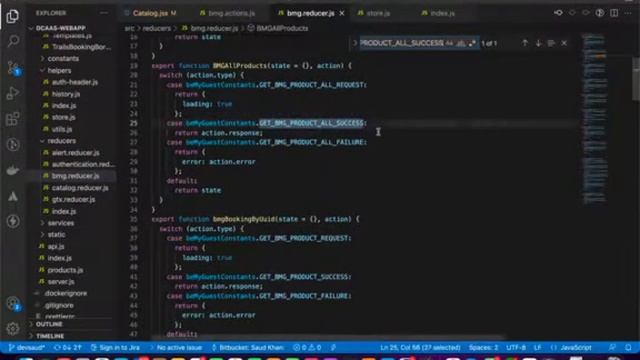Open Explorer views ellipsis menu
Viewport: 640px width, 360px height.
click(x=104, y=13)
